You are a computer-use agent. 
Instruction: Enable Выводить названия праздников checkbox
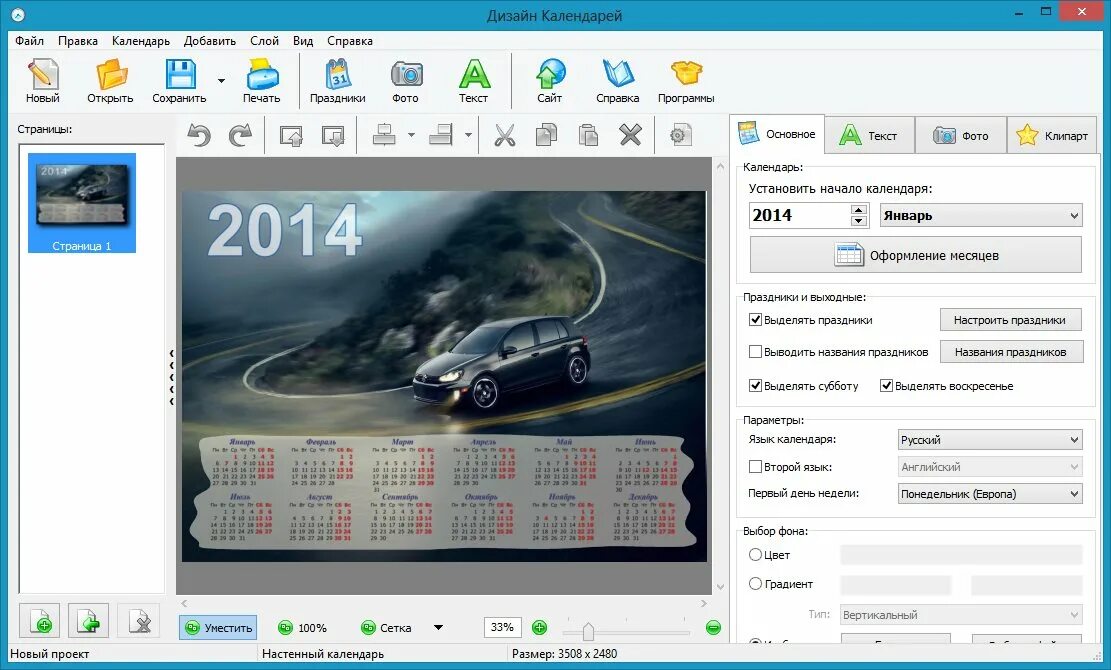[x=755, y=351]
